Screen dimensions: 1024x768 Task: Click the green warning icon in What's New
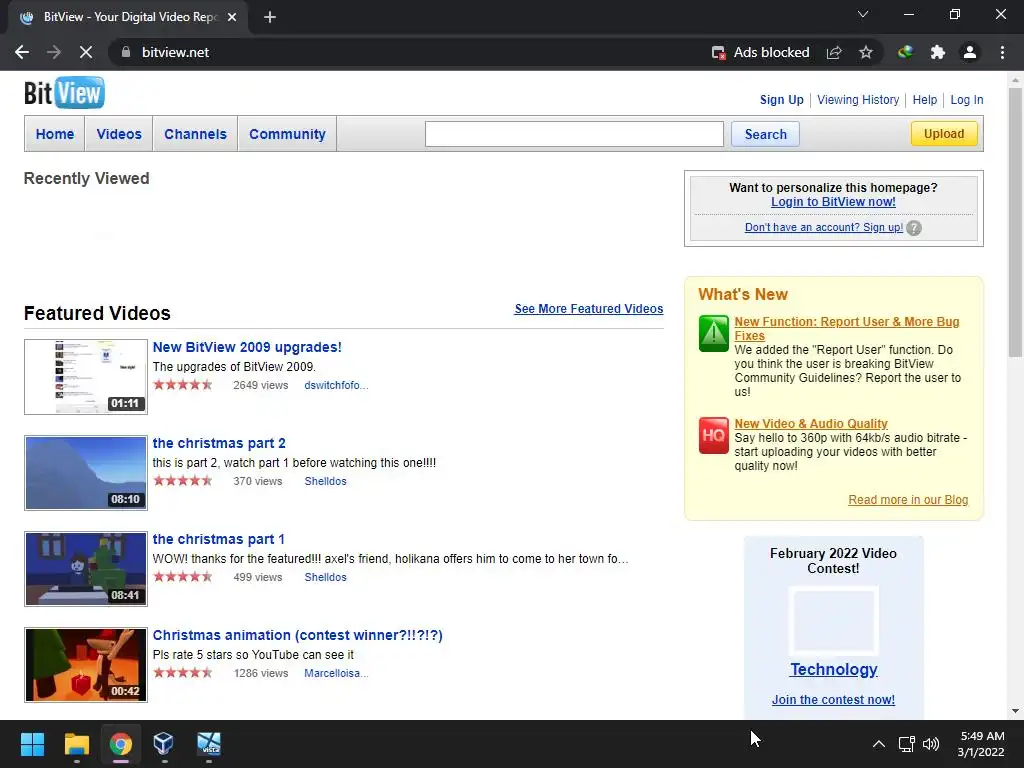click(x=714, y=333)
